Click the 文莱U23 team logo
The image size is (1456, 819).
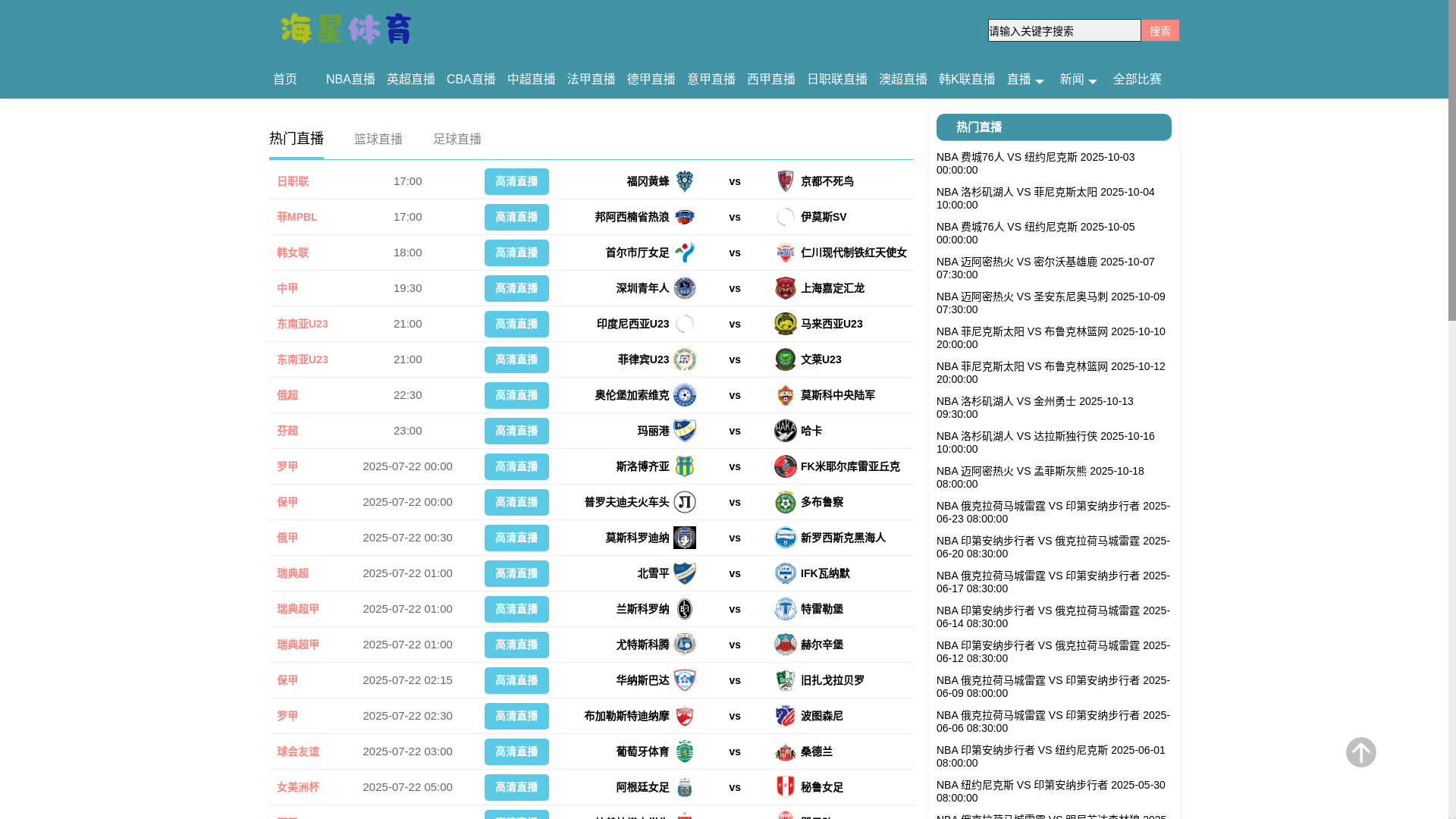(x=786, y=359)
